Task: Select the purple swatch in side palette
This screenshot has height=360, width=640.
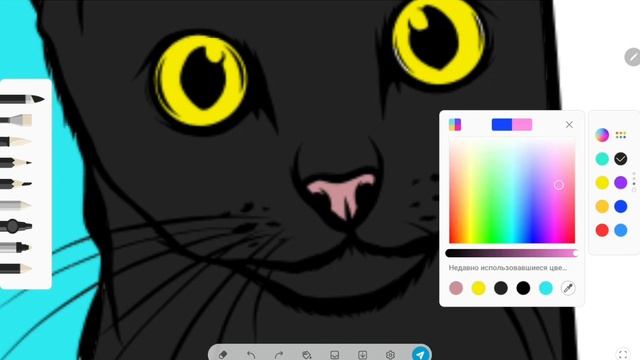Action: (x=621, y=182)
